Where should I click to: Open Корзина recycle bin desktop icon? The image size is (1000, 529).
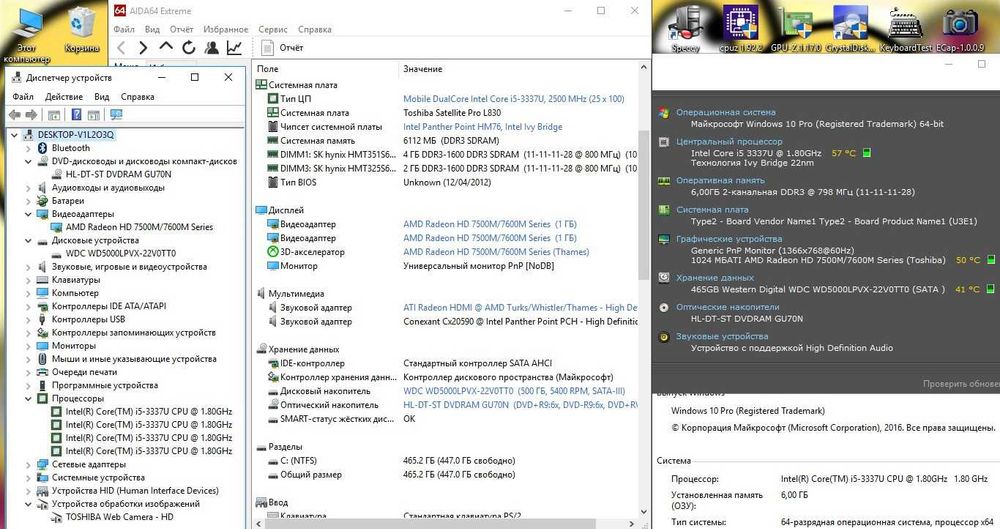pos(82,29)
